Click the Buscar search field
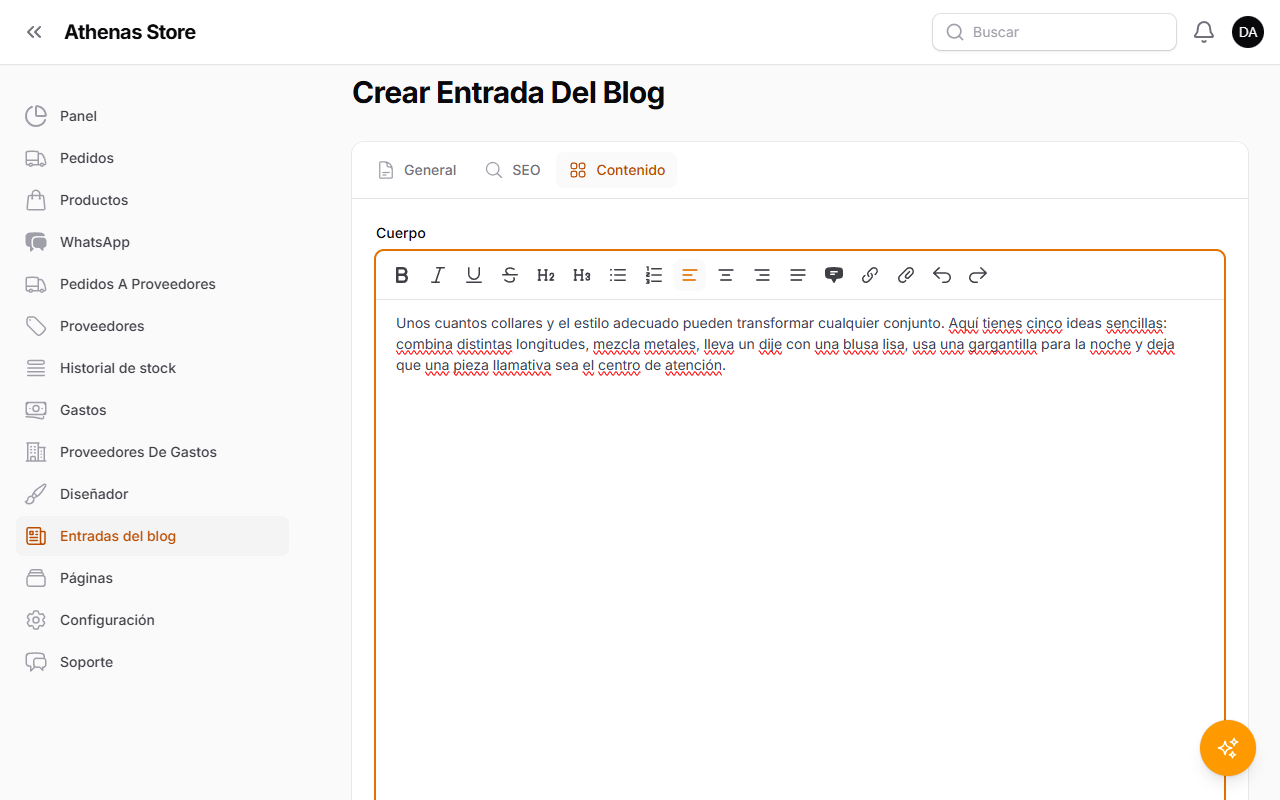The width and height of the screenshot is (1280, 800). (1054, 32)
